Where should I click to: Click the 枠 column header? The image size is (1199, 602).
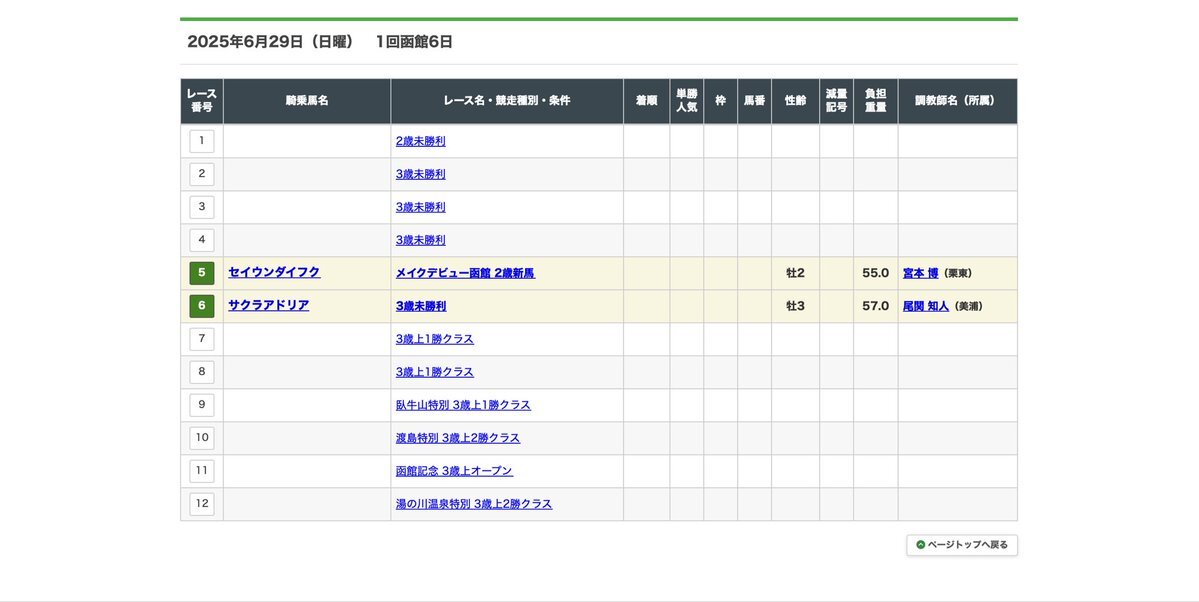tap(720, 101)
